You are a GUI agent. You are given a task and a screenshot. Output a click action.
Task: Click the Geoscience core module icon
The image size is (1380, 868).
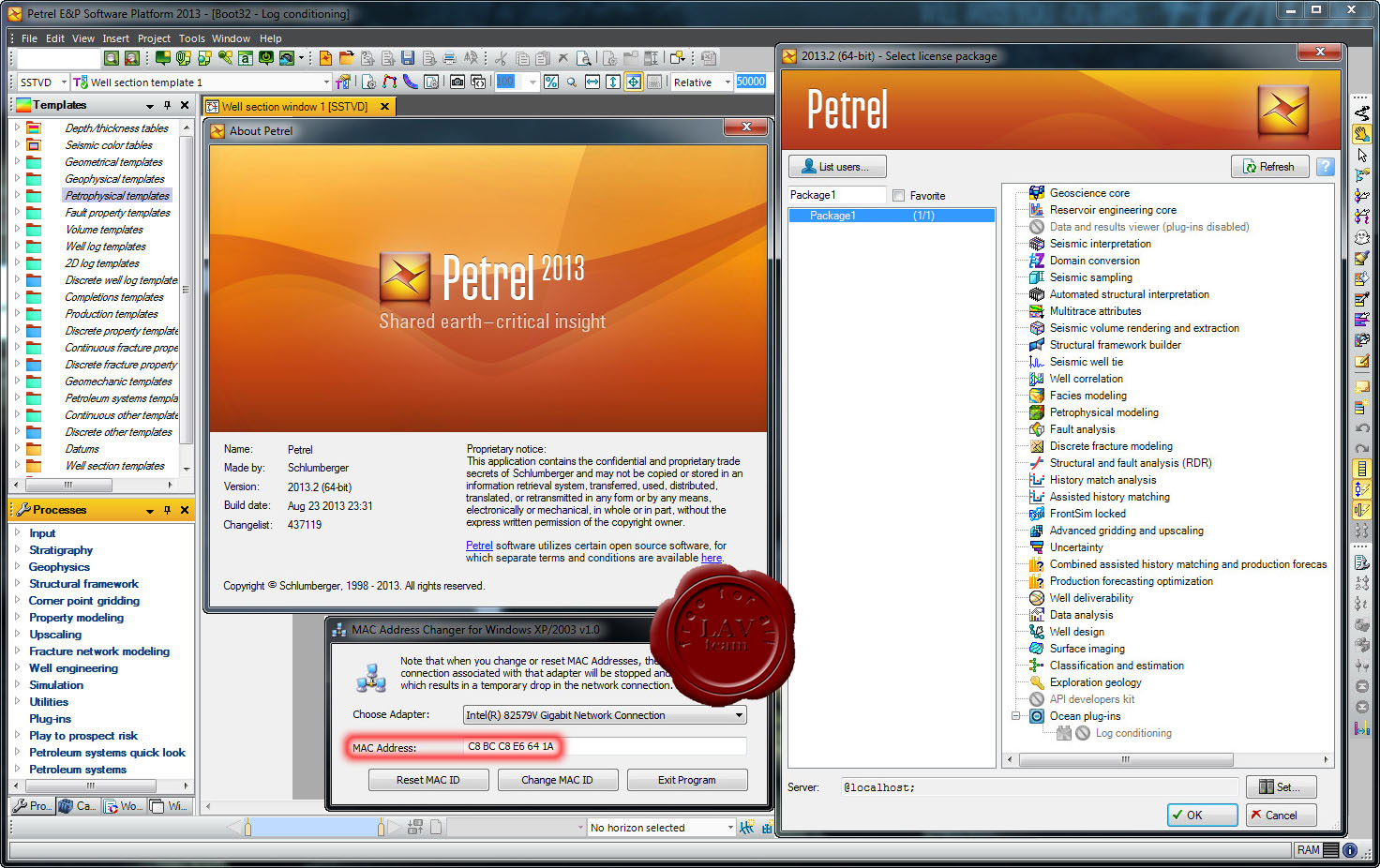(x=1037, y=193)
